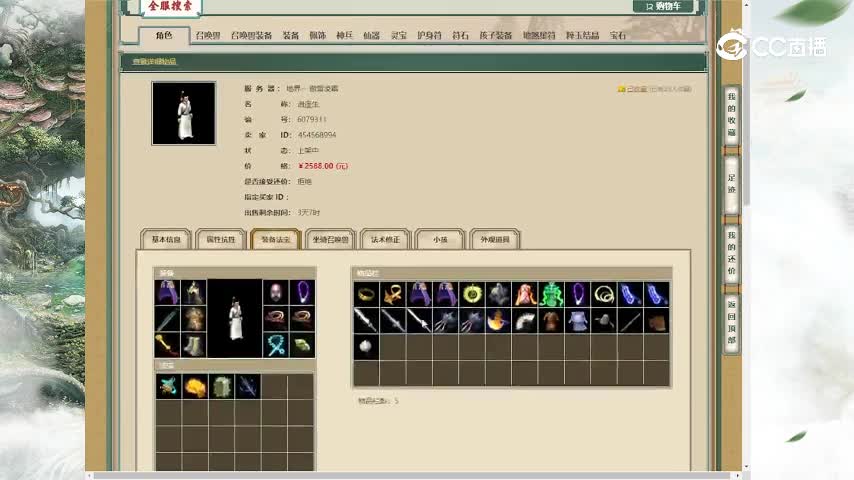Screen dimensions: 854x480
Task: Select the gray hat in inventory
Action: point(604,321)
